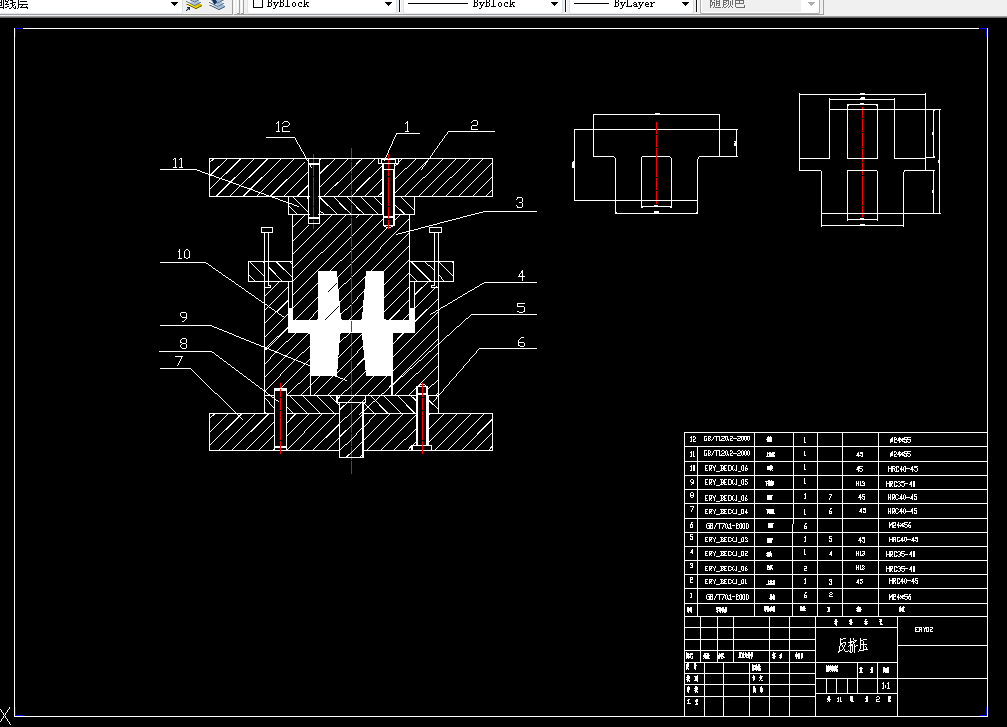Select balloon label 2 above the upper plate
1007x727 pixels.
(x=474, y=125)
